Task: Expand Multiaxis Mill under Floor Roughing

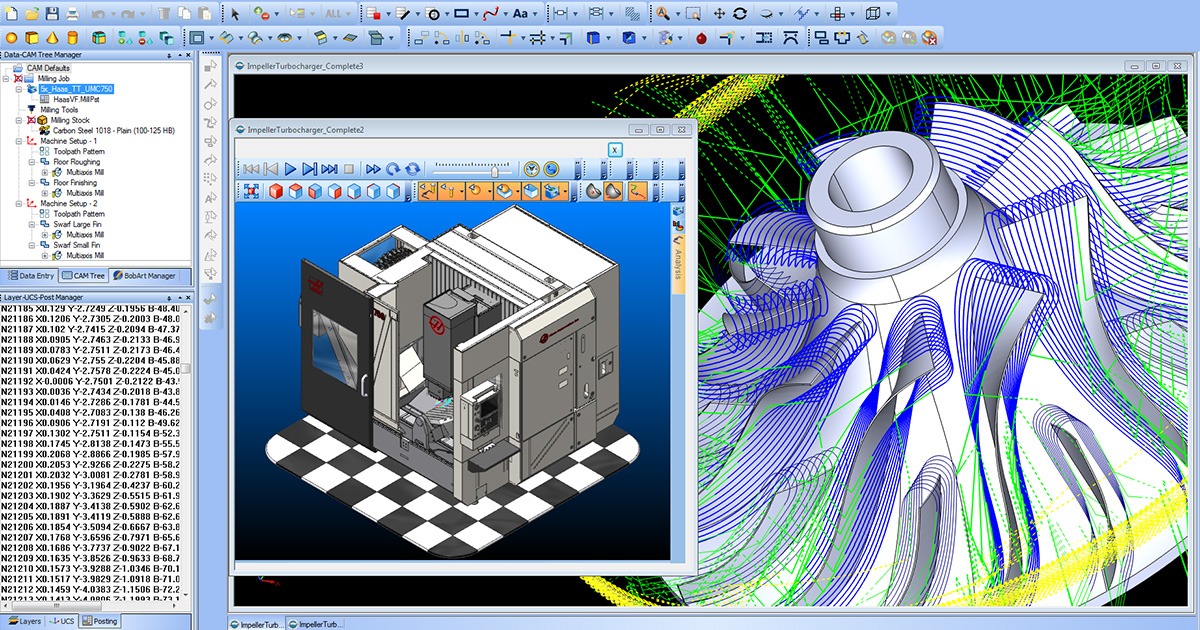Action: pyautogui.click(x=45, y=173)
